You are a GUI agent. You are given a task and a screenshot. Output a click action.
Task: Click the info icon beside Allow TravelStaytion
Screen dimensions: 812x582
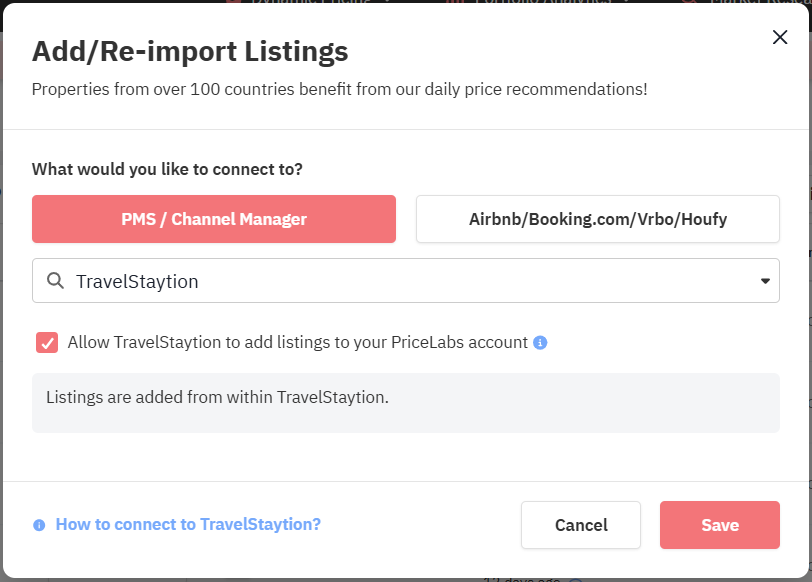point(540,343)
